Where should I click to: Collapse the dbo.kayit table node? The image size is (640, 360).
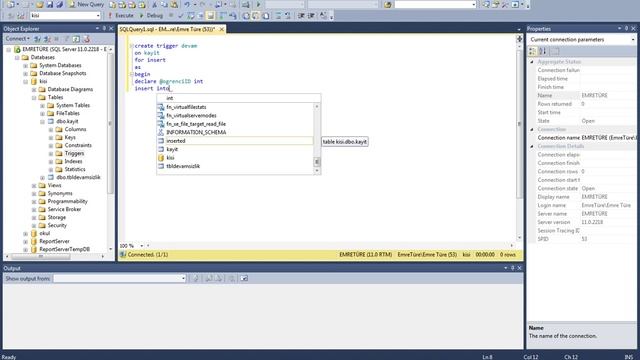pyautogui.click(x=42, y=121)
